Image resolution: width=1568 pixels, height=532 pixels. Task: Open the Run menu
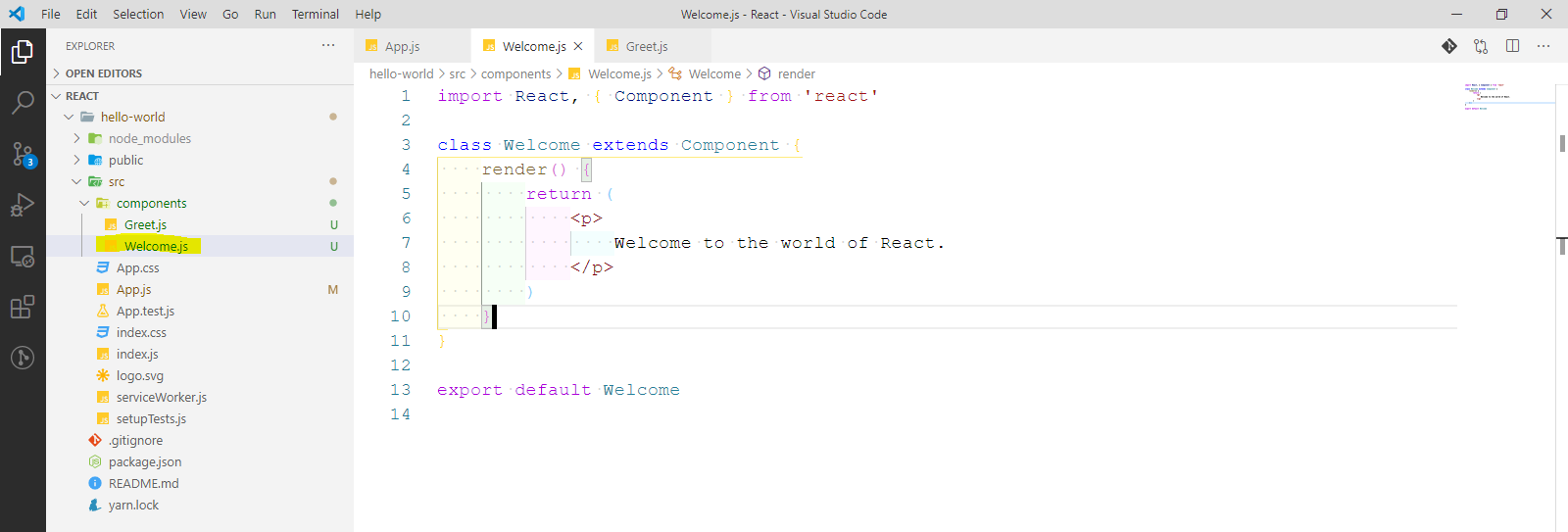point(265,14)
